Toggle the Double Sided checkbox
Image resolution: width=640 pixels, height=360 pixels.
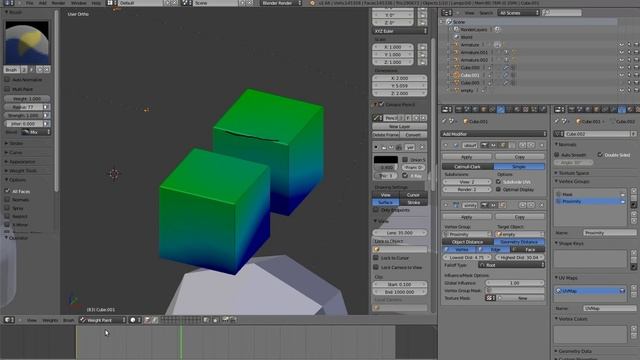pyautogui.click(x=600, y=155)
